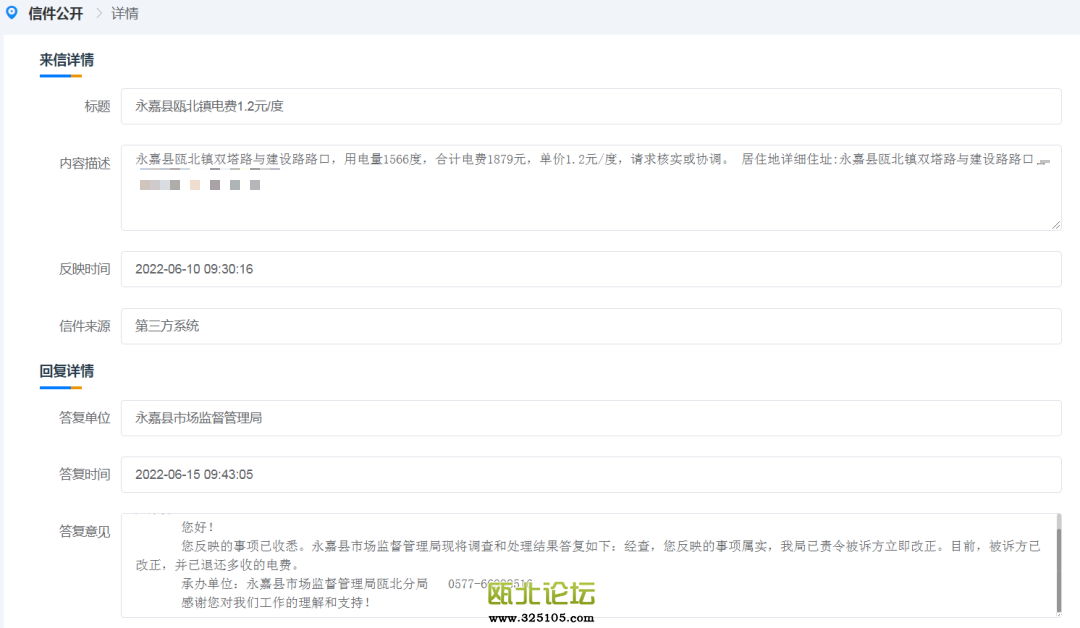
Task: Click the blue location pin icon
Action: [x=12, y=13]
